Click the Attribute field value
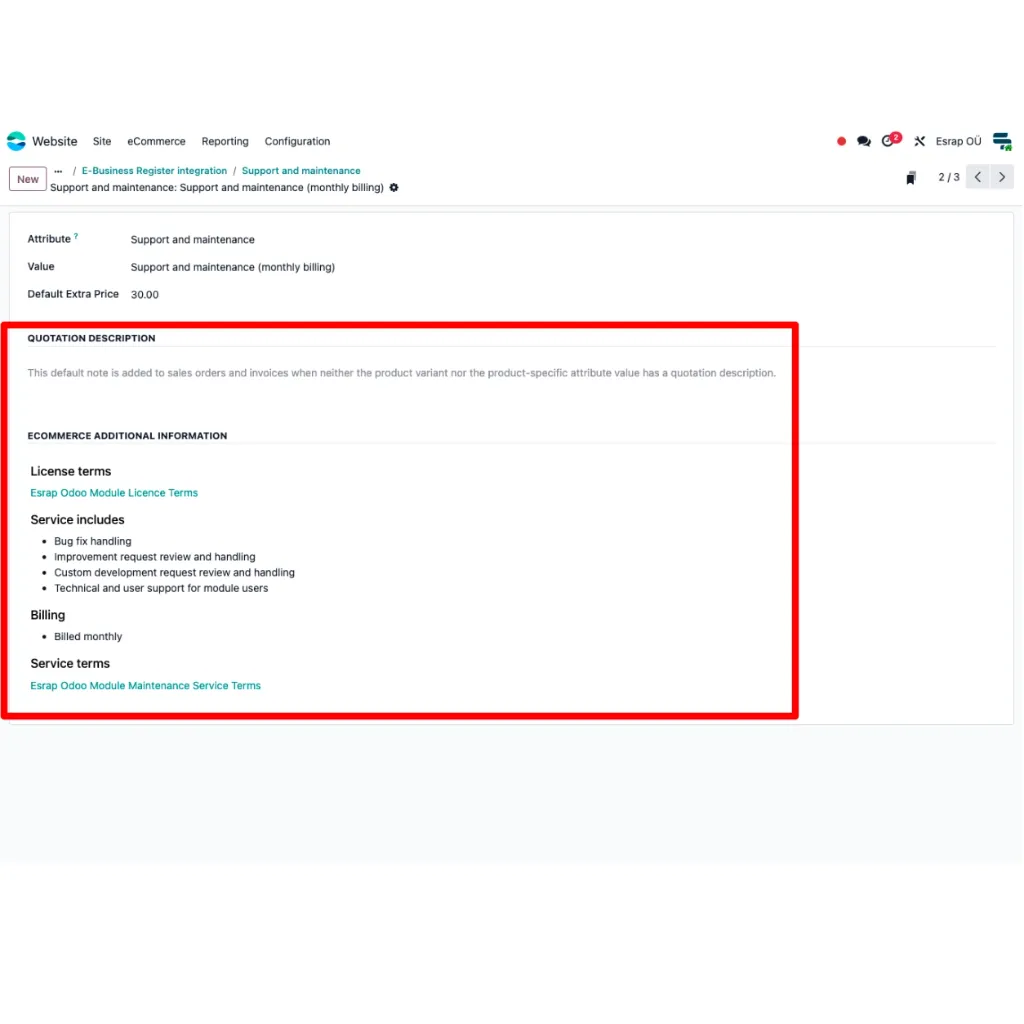The width and height of the screenshot is (1024, 1024). [193, 240]
